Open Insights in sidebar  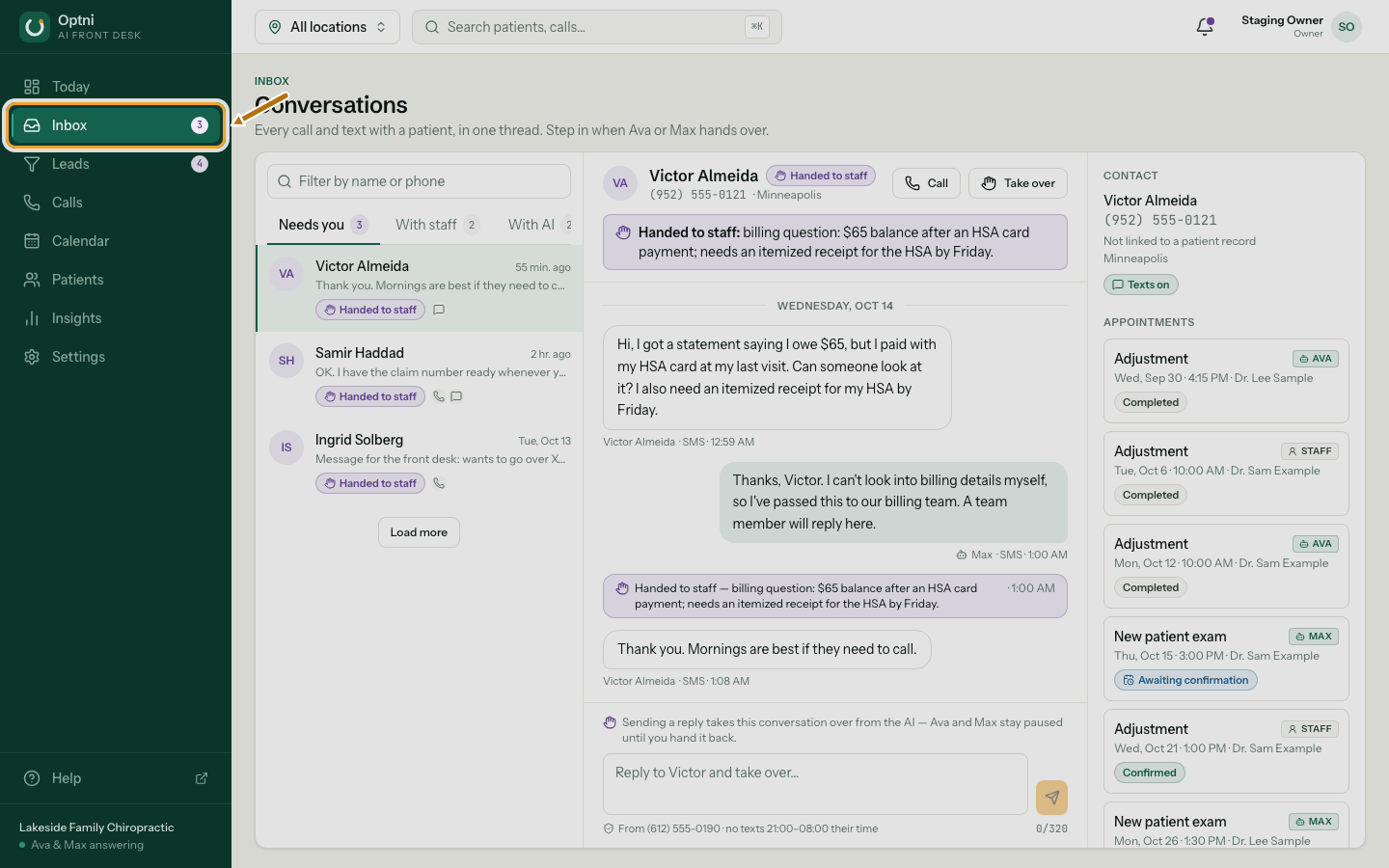point(116,318)
